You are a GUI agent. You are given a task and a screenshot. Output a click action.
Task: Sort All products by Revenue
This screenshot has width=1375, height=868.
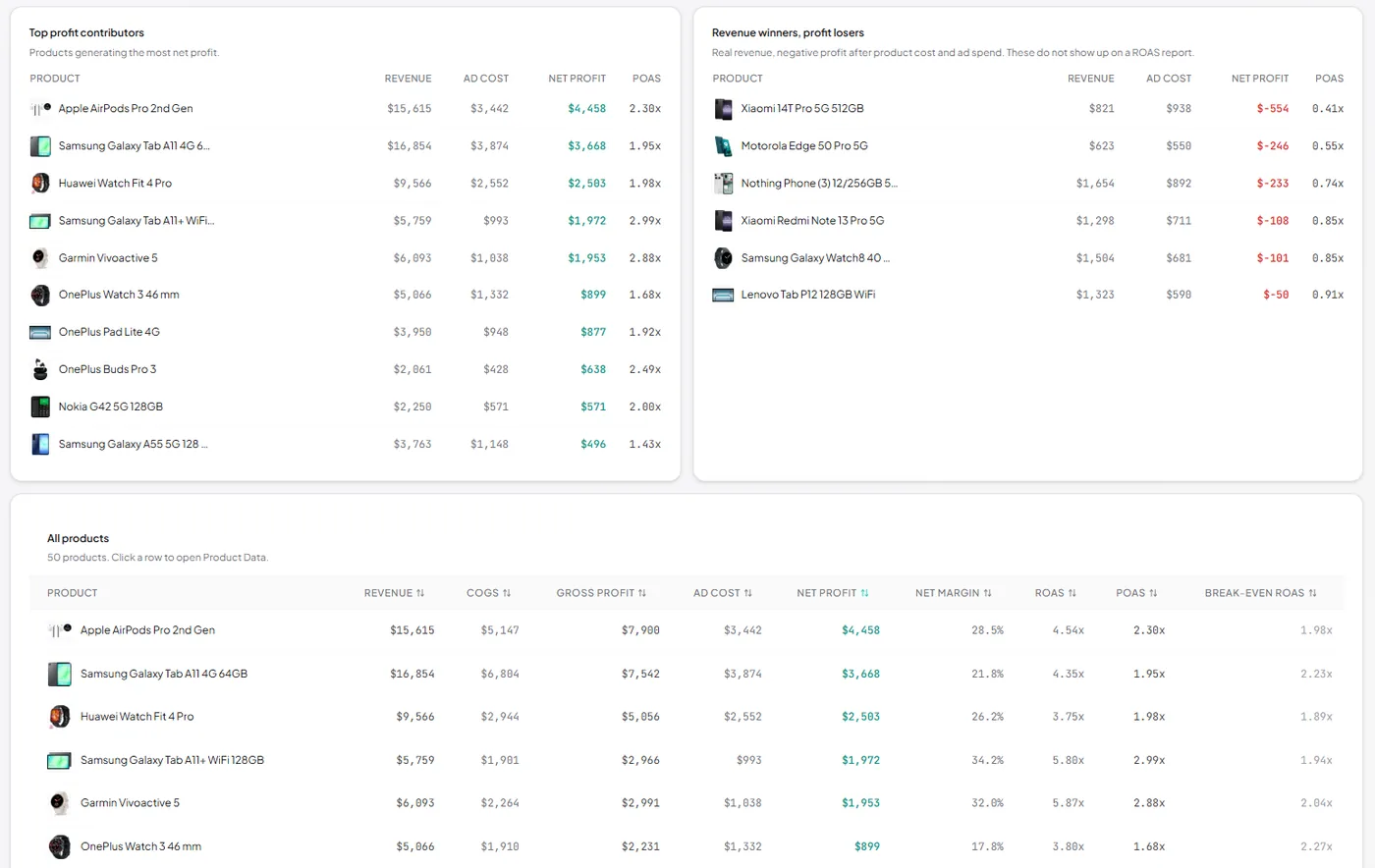click(394, 593)
